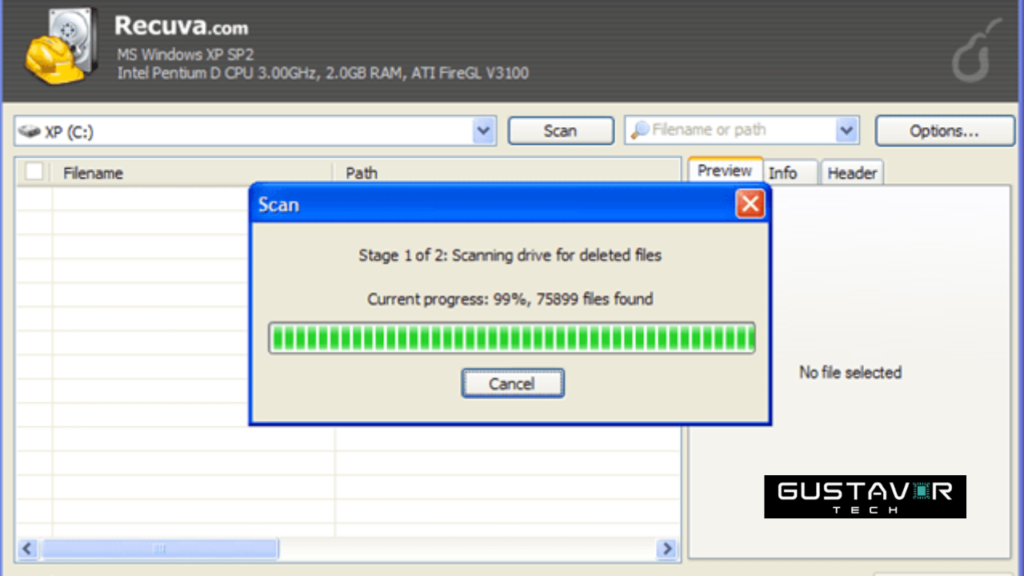Click the "No file selected" preview text
Screen dimensions: 1024x576
(x=850, y=372)
